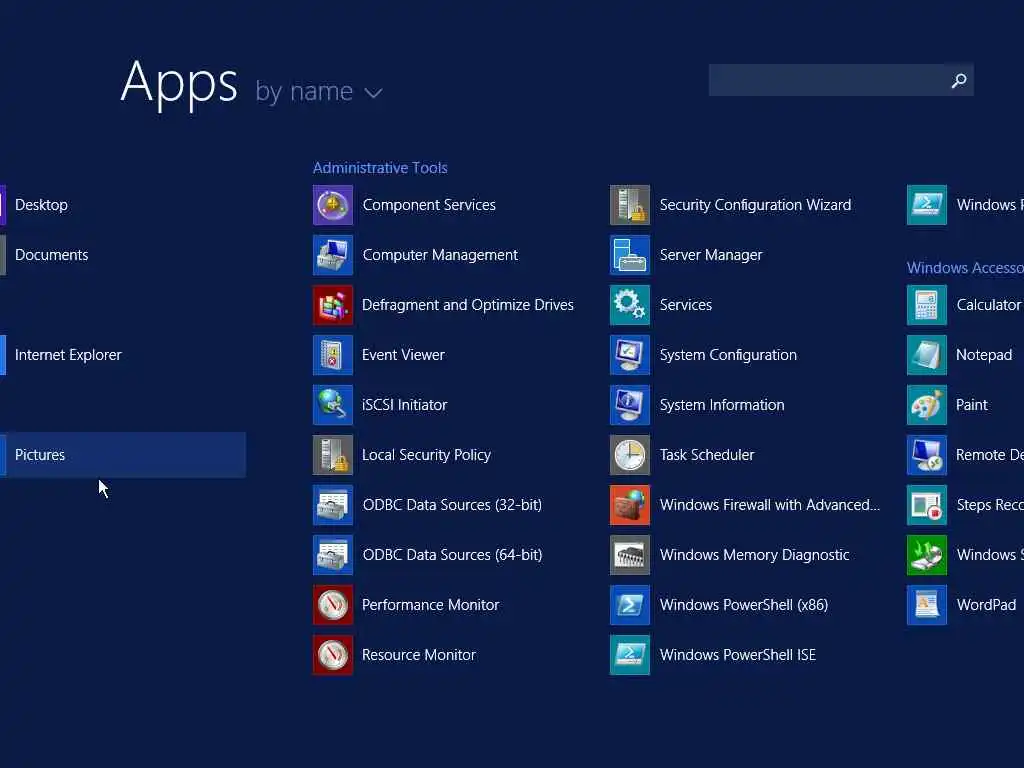
Task: Click the search magnifier button
Action: (x=959, y=80)
